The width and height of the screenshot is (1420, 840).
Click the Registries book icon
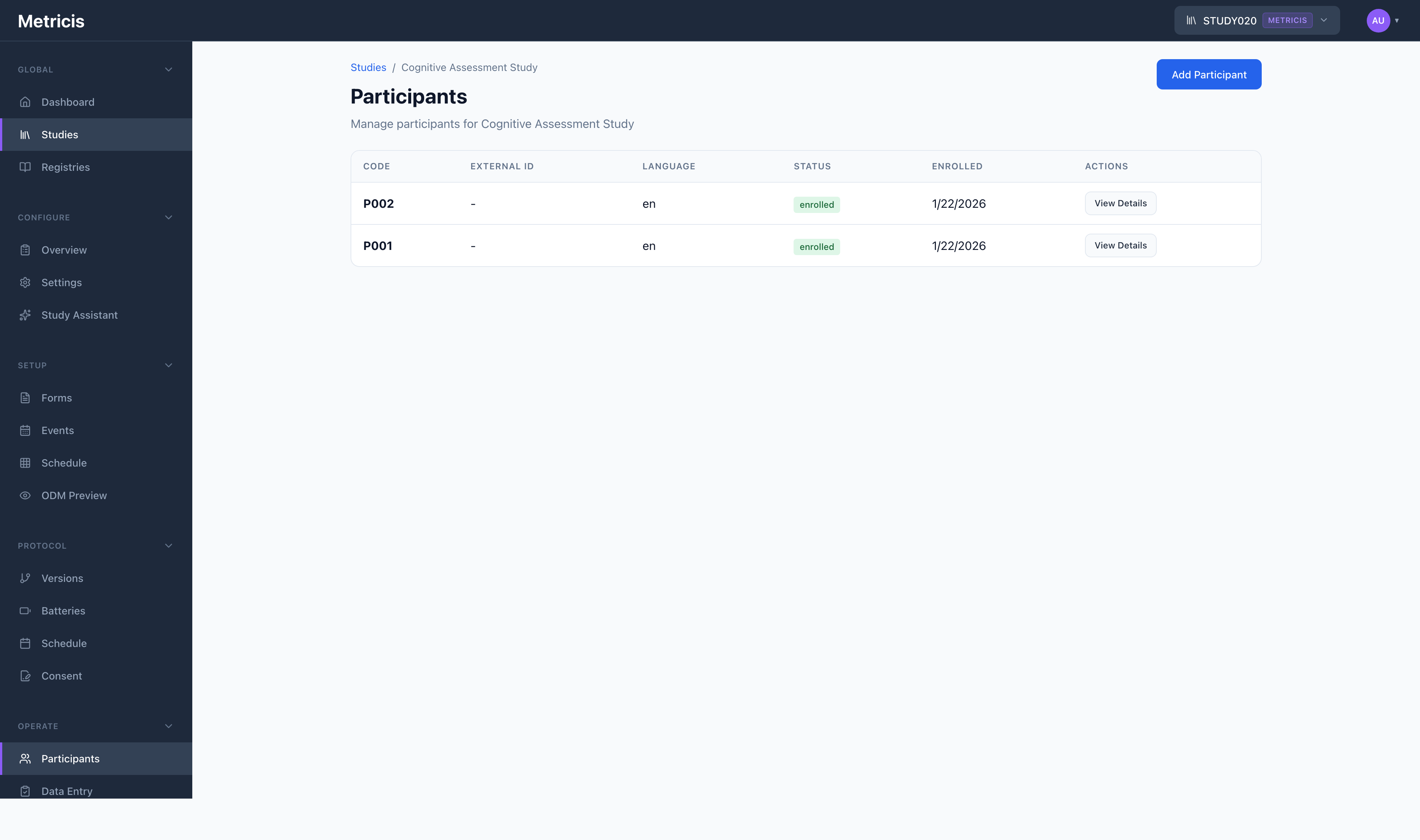(25, 167)
